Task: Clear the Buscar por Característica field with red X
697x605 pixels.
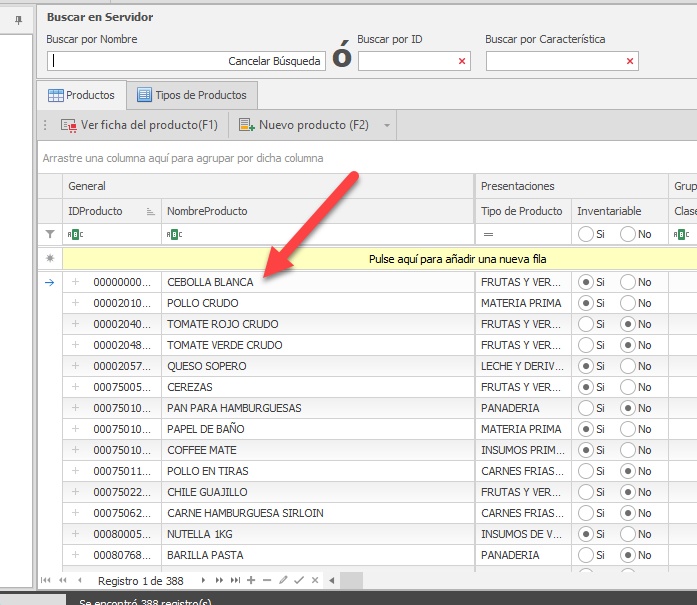Action: (x=630, y=61)
